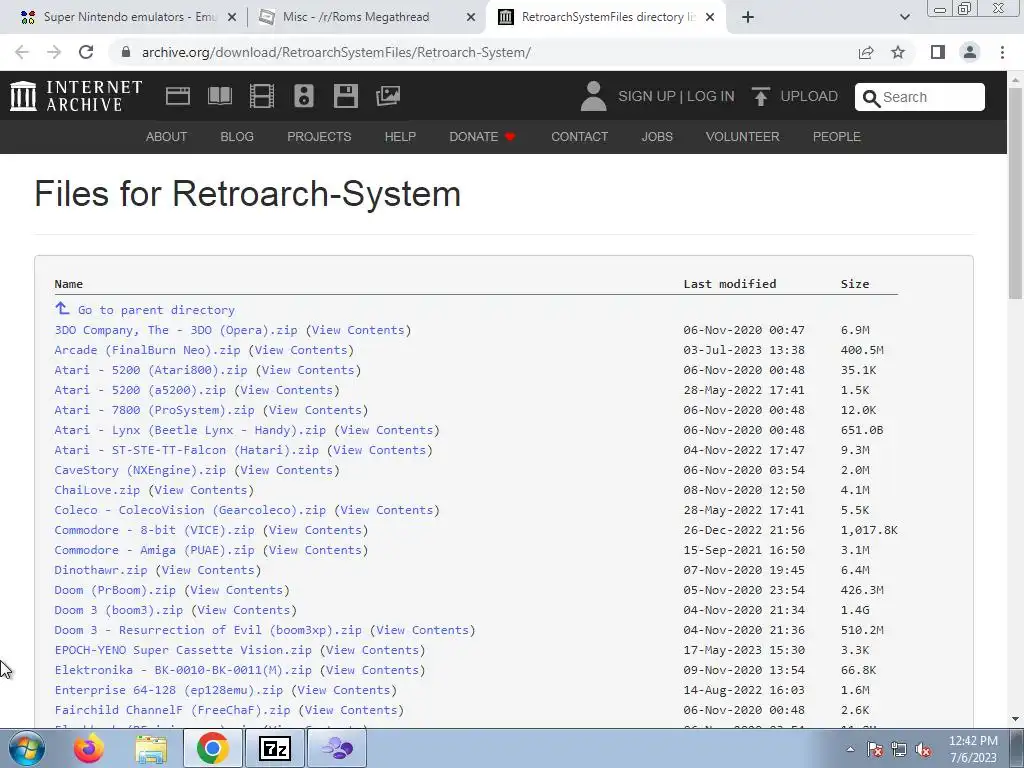View contents of ChaiLove.zip

pos(200,490)
